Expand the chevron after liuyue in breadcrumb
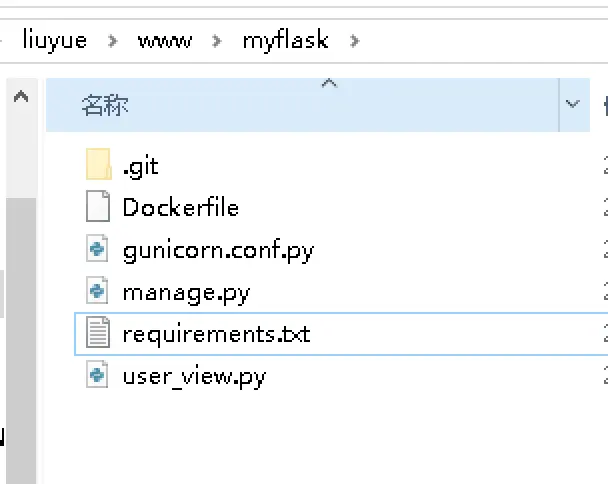Screen dimensions: 608x484 112,41
